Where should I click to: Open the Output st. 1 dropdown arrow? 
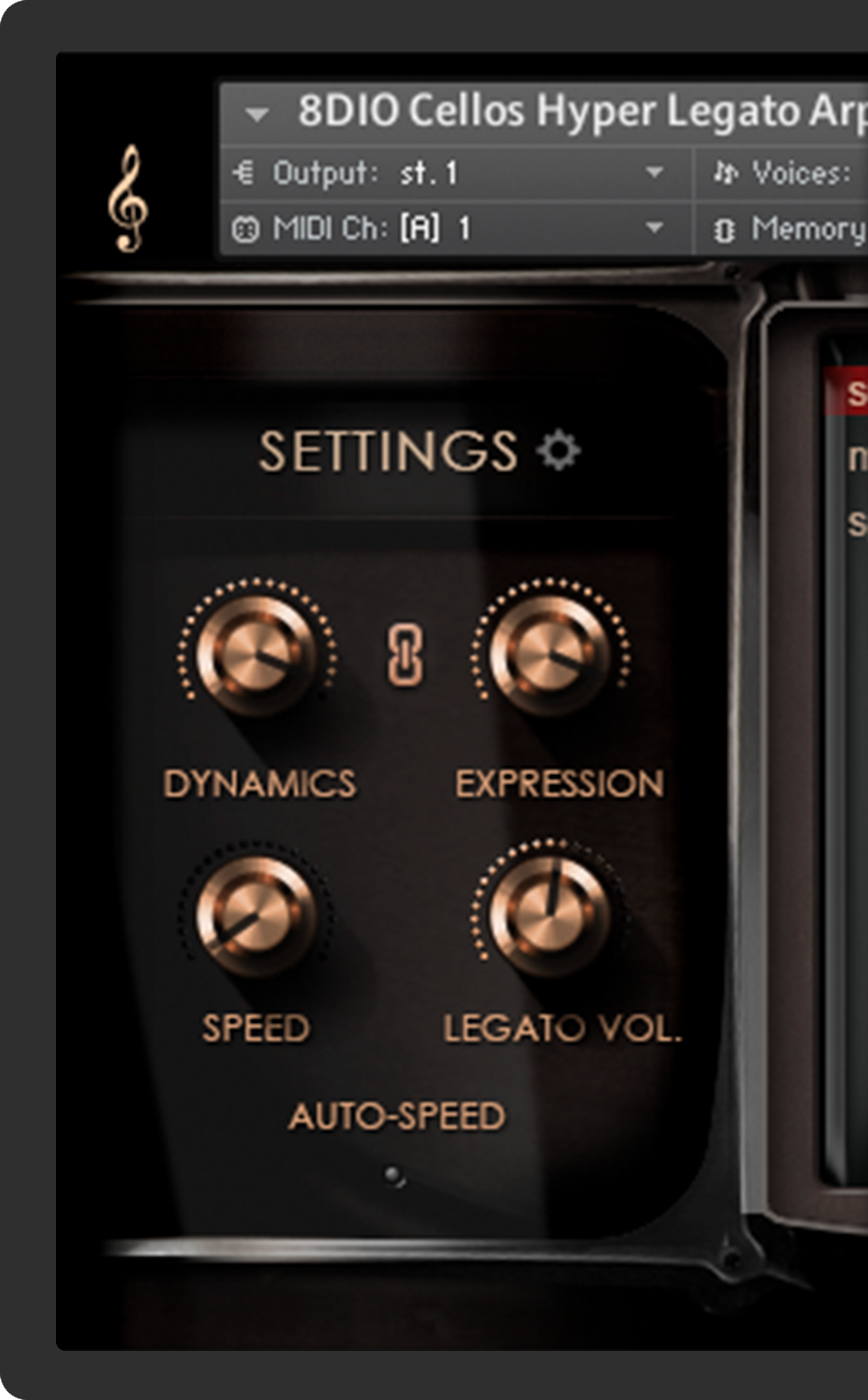point(654,173)
